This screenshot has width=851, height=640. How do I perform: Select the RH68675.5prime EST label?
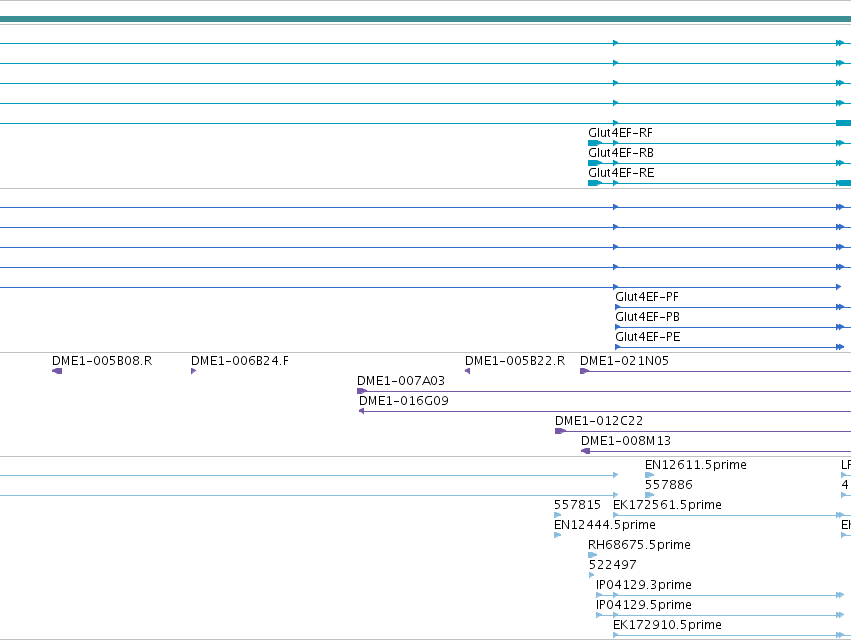click(639, 545)
